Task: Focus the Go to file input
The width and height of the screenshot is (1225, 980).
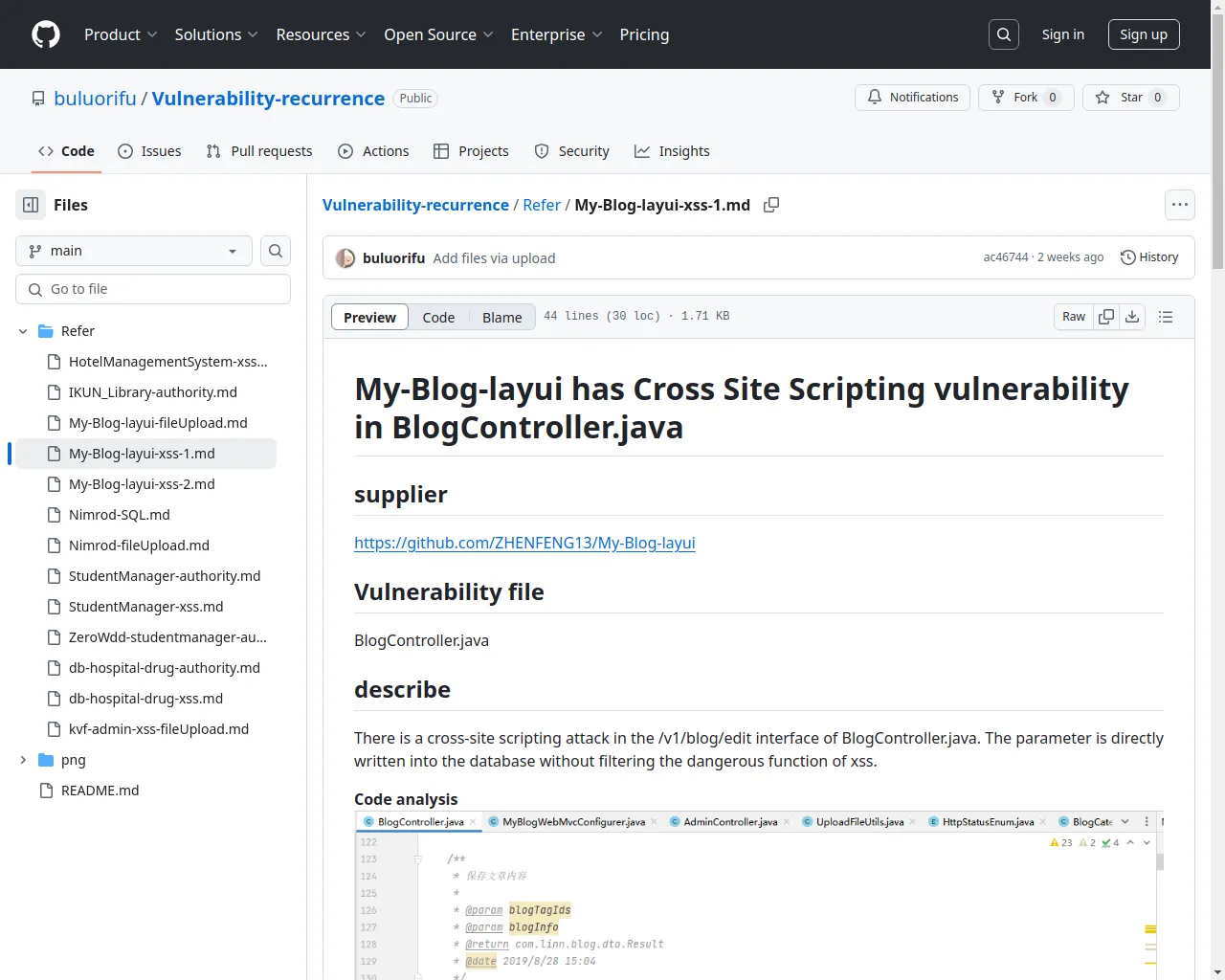Action: 153,289
